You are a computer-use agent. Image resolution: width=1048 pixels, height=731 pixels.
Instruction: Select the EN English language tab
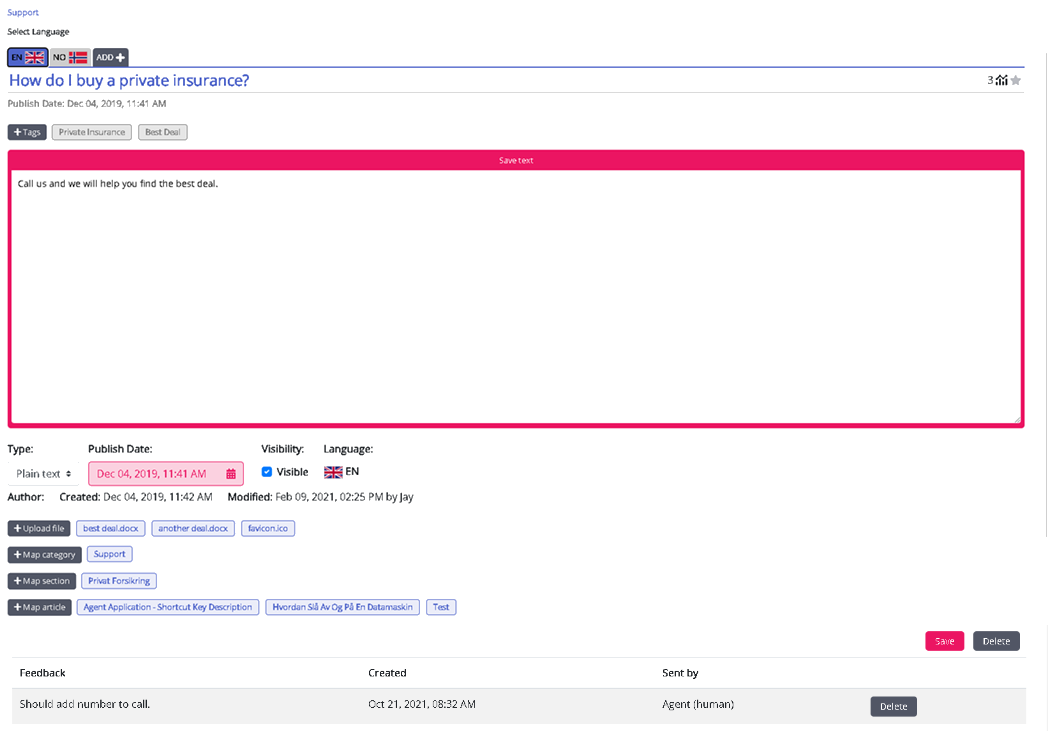[x=27, y=57]
